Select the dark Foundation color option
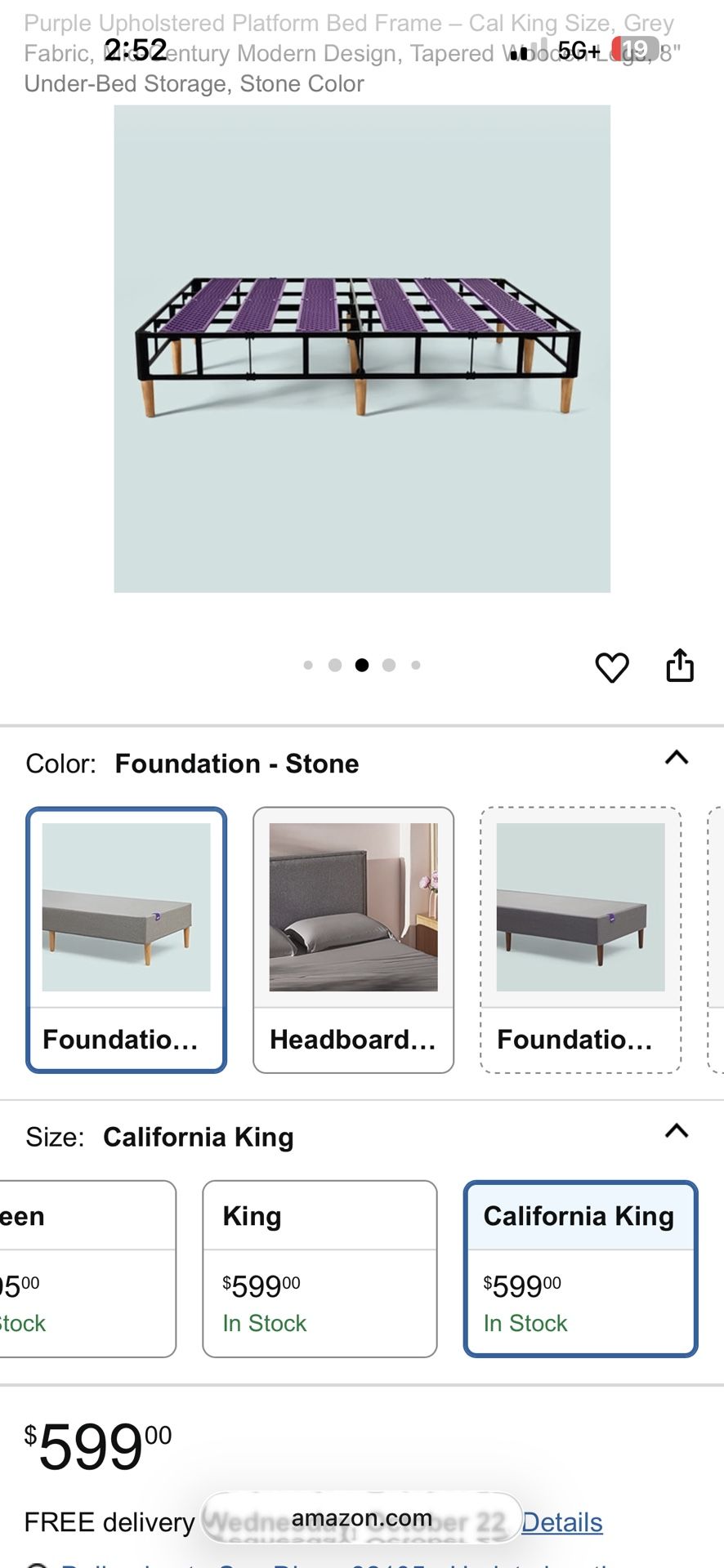This screenshot has height=1568, width=724. point(580,939)
